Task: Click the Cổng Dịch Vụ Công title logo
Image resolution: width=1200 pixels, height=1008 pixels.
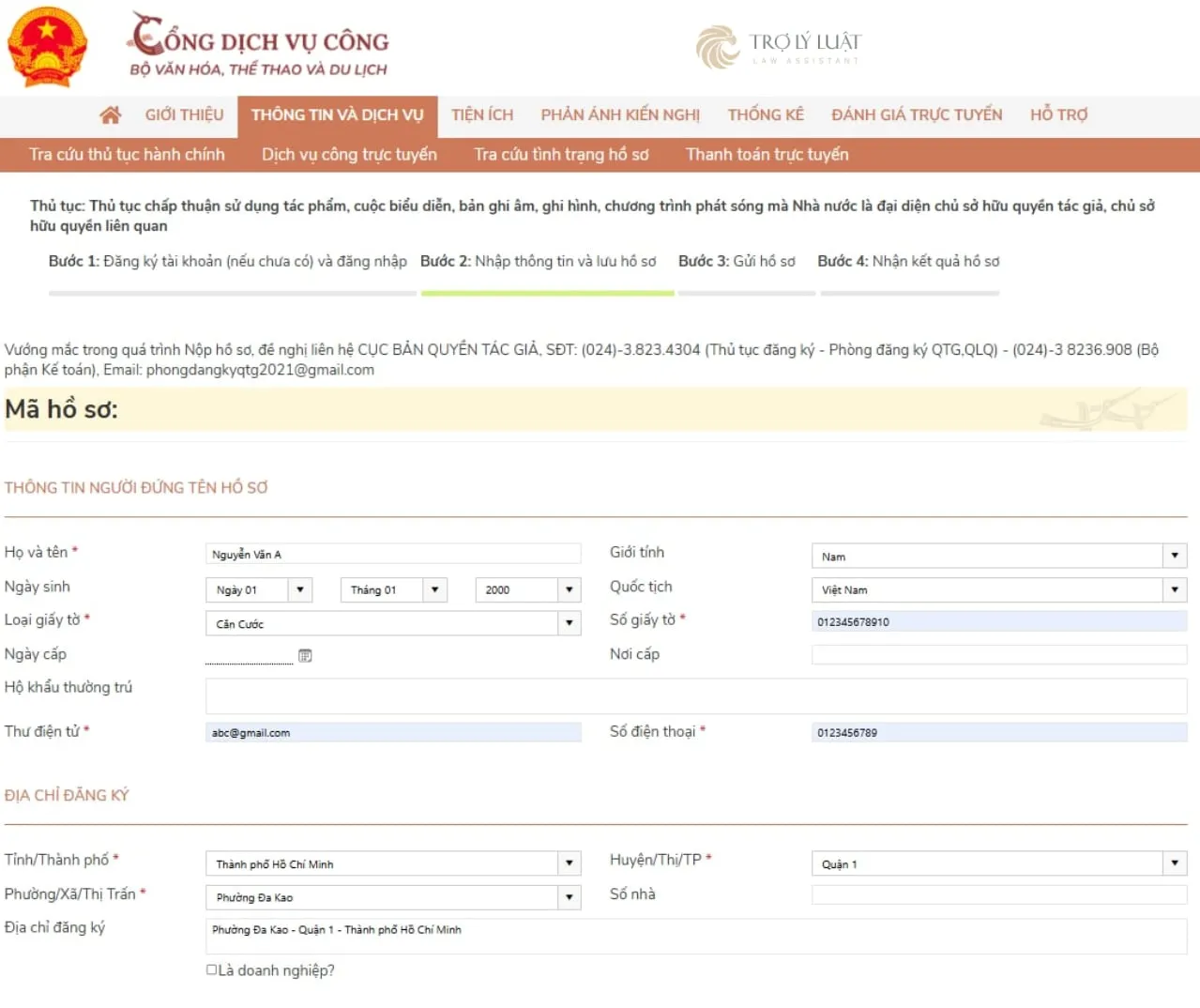Action: click(x=259, y=44)
